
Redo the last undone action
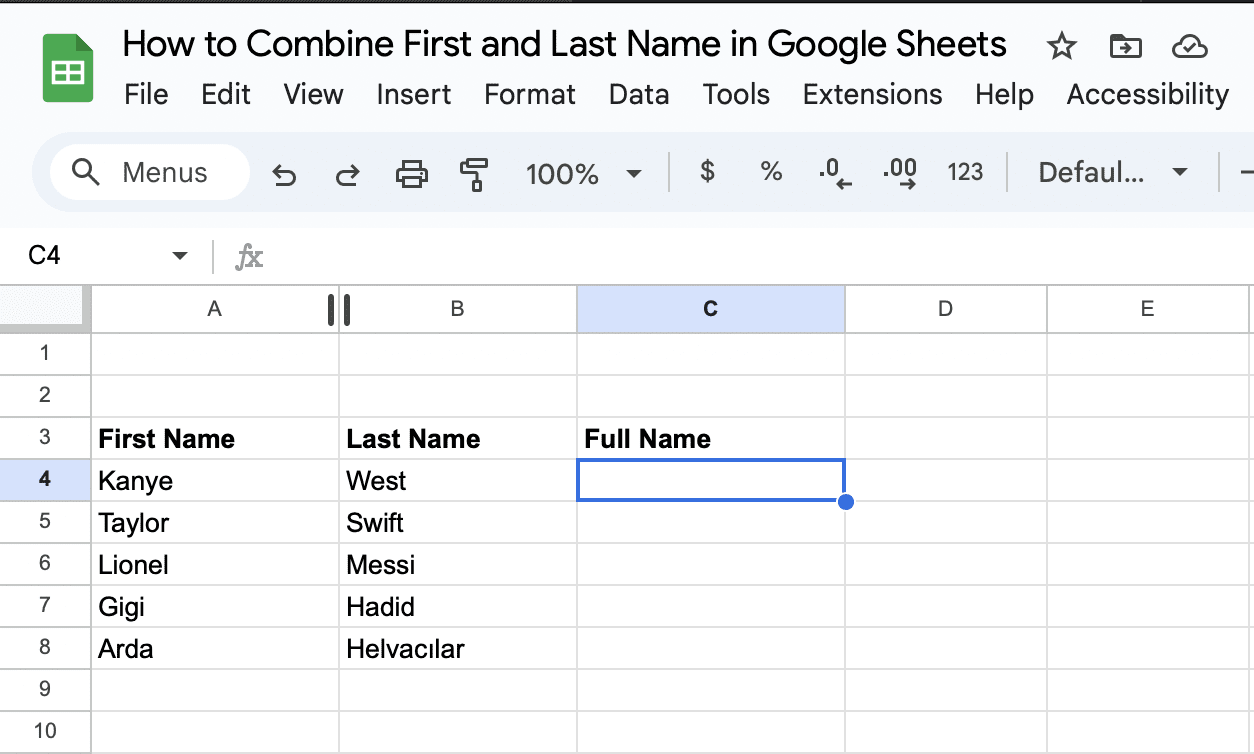[x=347, y=174]
